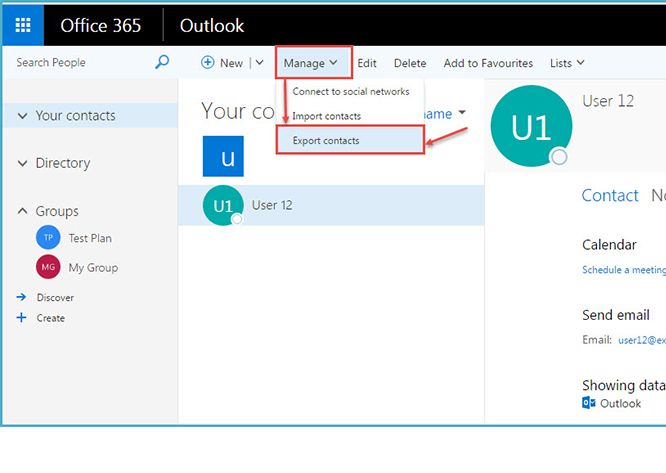Click the large U1 profile avatar
Image resolution: width=666 pixels, height=473 pixels.
pos(531,126)
